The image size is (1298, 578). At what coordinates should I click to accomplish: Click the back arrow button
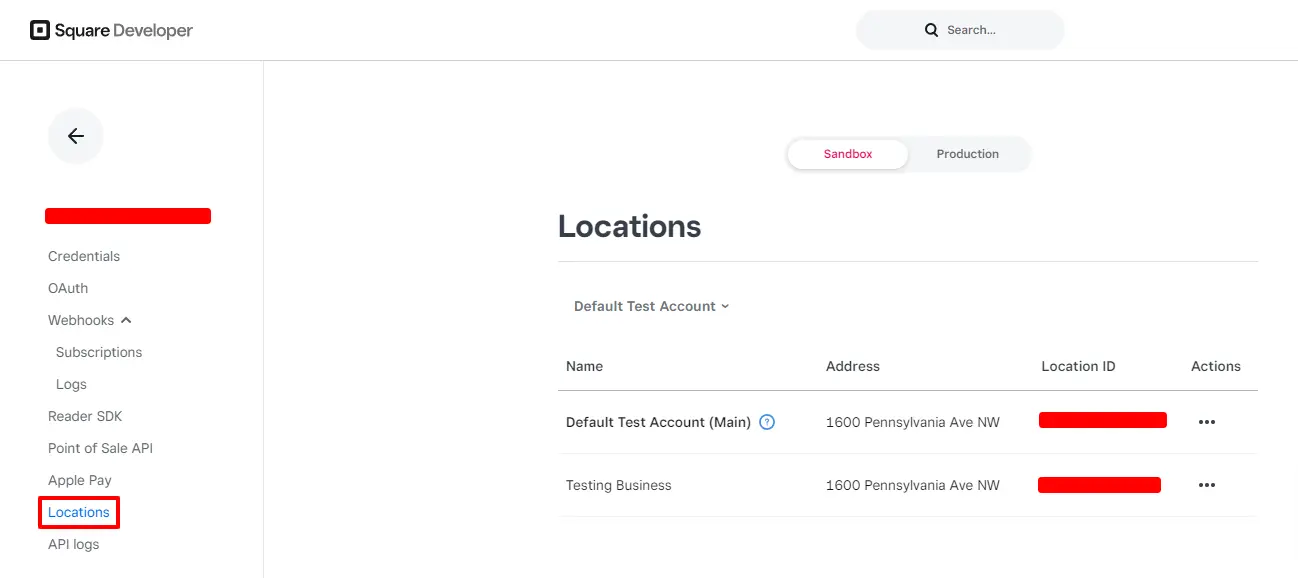coord(76,136)
